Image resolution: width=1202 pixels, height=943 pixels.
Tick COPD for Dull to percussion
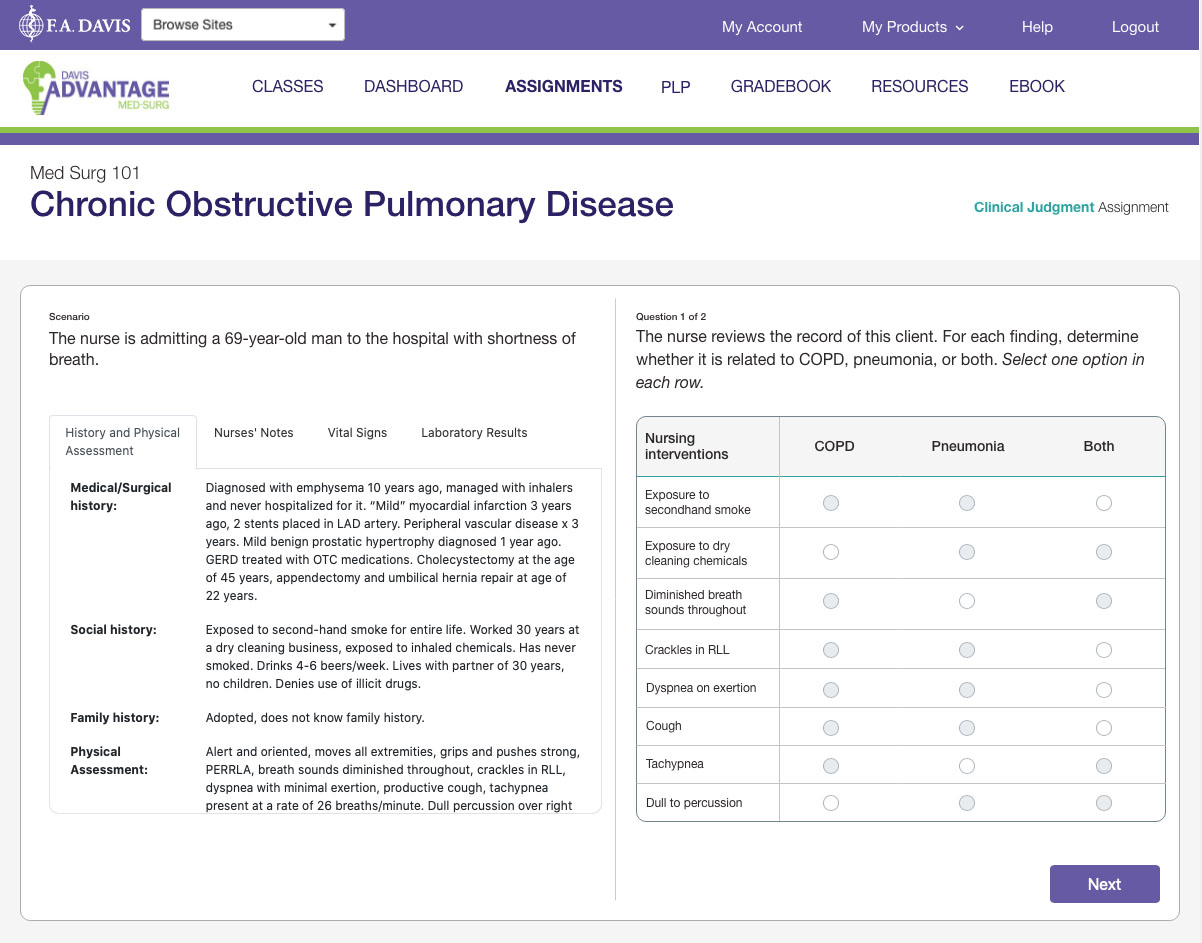tap(831, 803)
